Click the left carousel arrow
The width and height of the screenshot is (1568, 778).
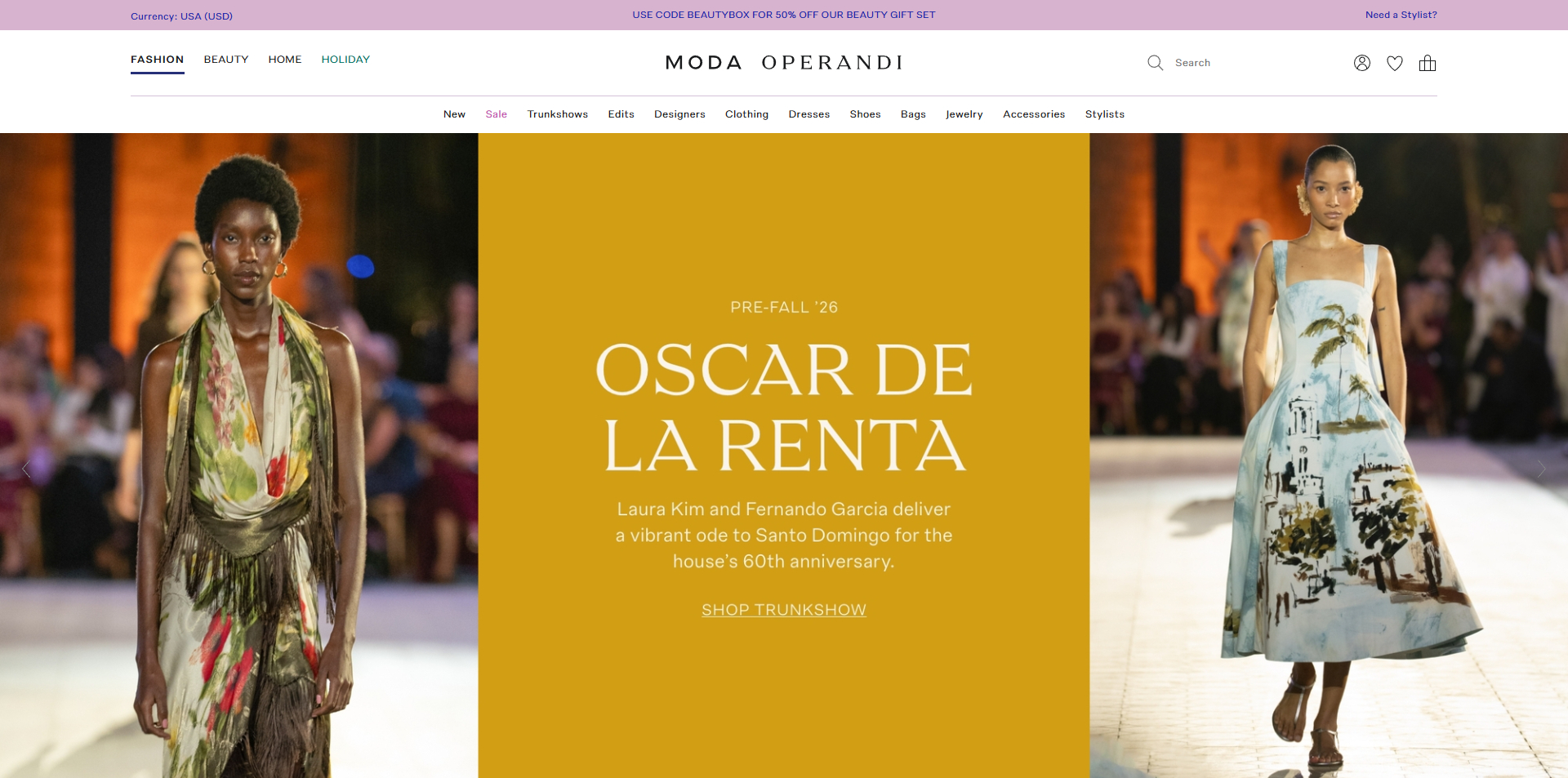[25, 469]
